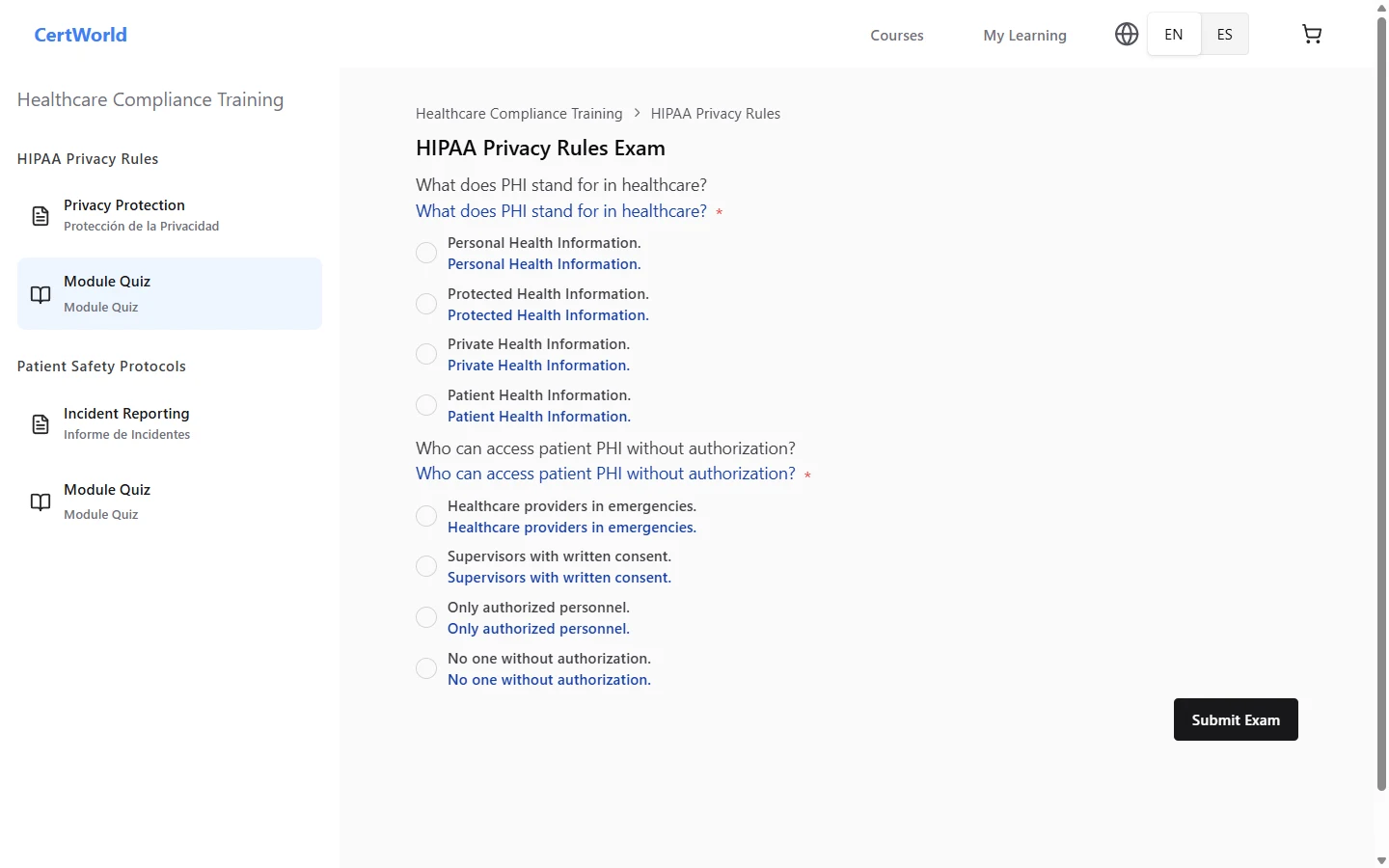Open Healthcare Compliance Training breadcrumb link
The height and width of the screenshot is (868, 1389).
[519, 114]
